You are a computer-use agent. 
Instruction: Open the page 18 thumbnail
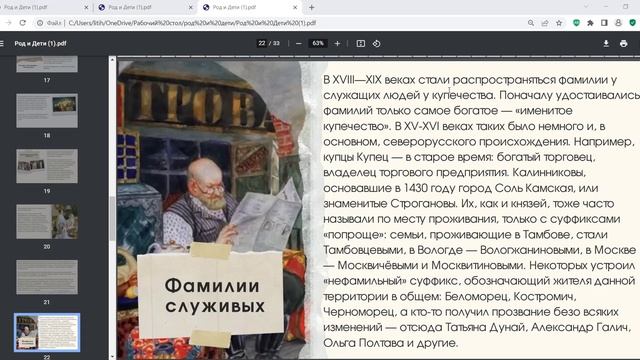[47, 111]
